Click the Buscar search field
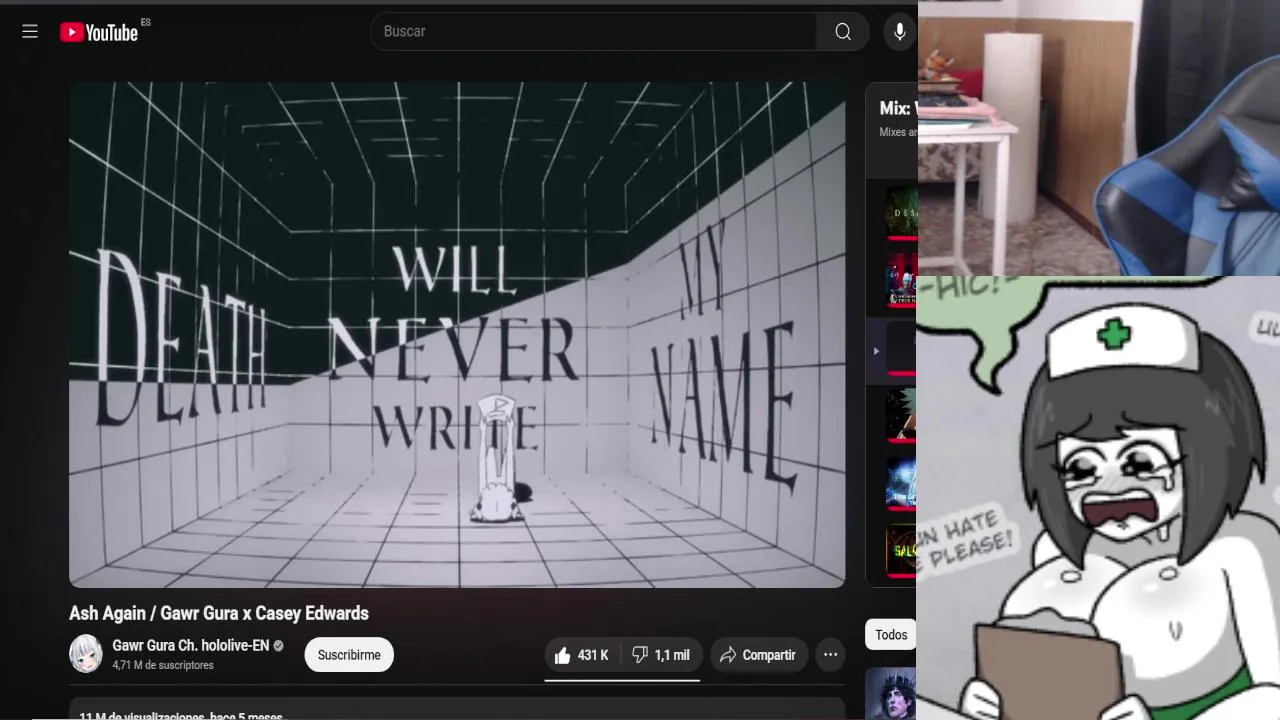The width and height of the screenshot is (1280, 720). click(x=593, y=32)
